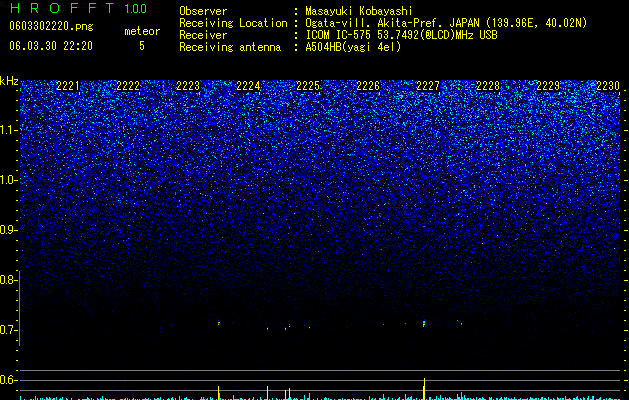Click the 2227 time marker label
Viewport: 629px width, 400px height.
click(428, 86)
